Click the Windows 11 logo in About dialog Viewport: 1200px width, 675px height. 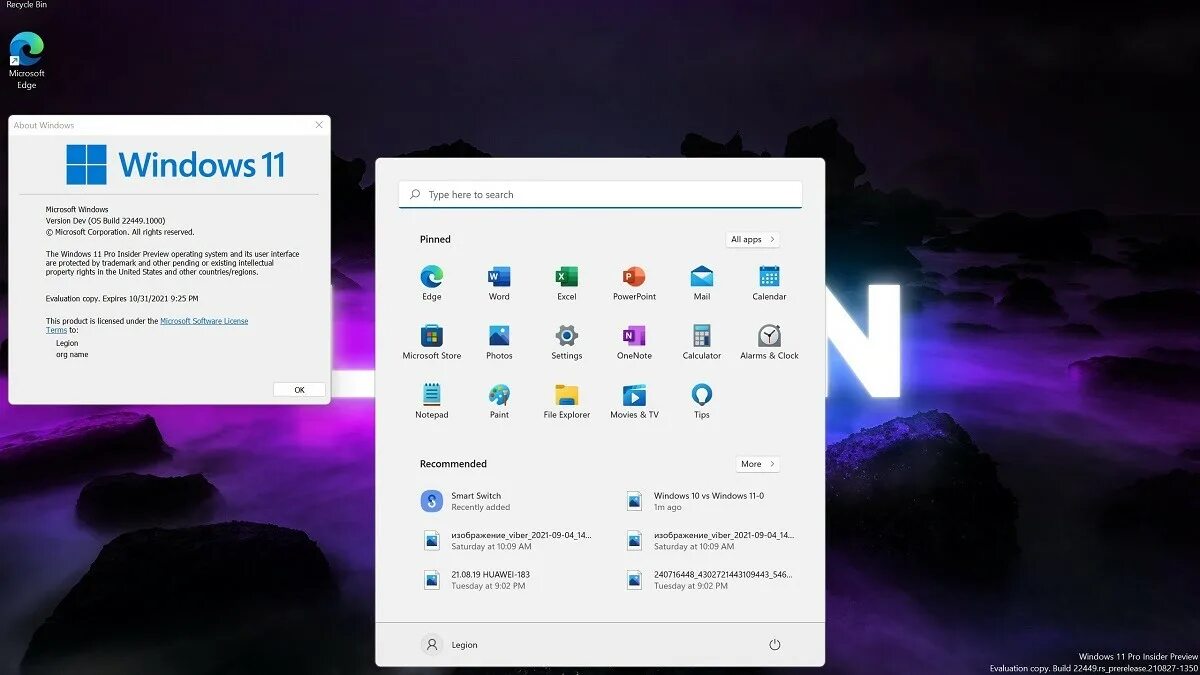click(x=176, y=165)
